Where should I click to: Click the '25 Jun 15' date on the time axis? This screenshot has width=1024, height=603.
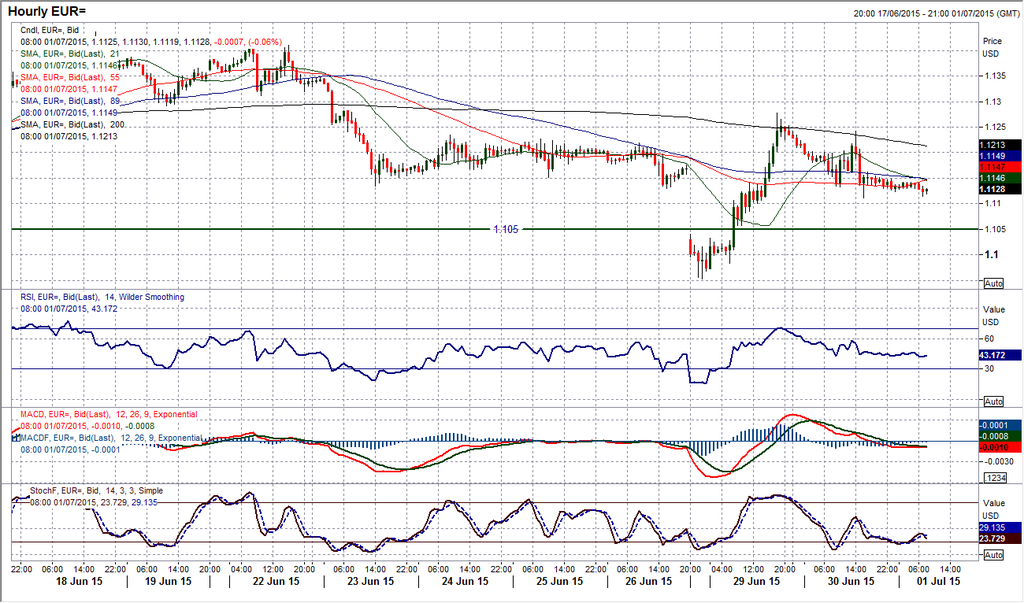coord(560,581)
